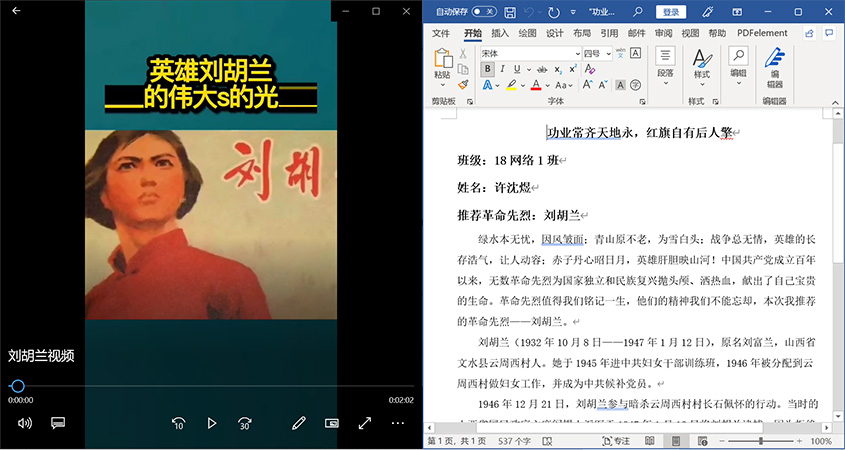Viewport: 845px width, 450px height.
Task: Click the Paste (粘贴) clipboard icon
Action: (442, 58)
